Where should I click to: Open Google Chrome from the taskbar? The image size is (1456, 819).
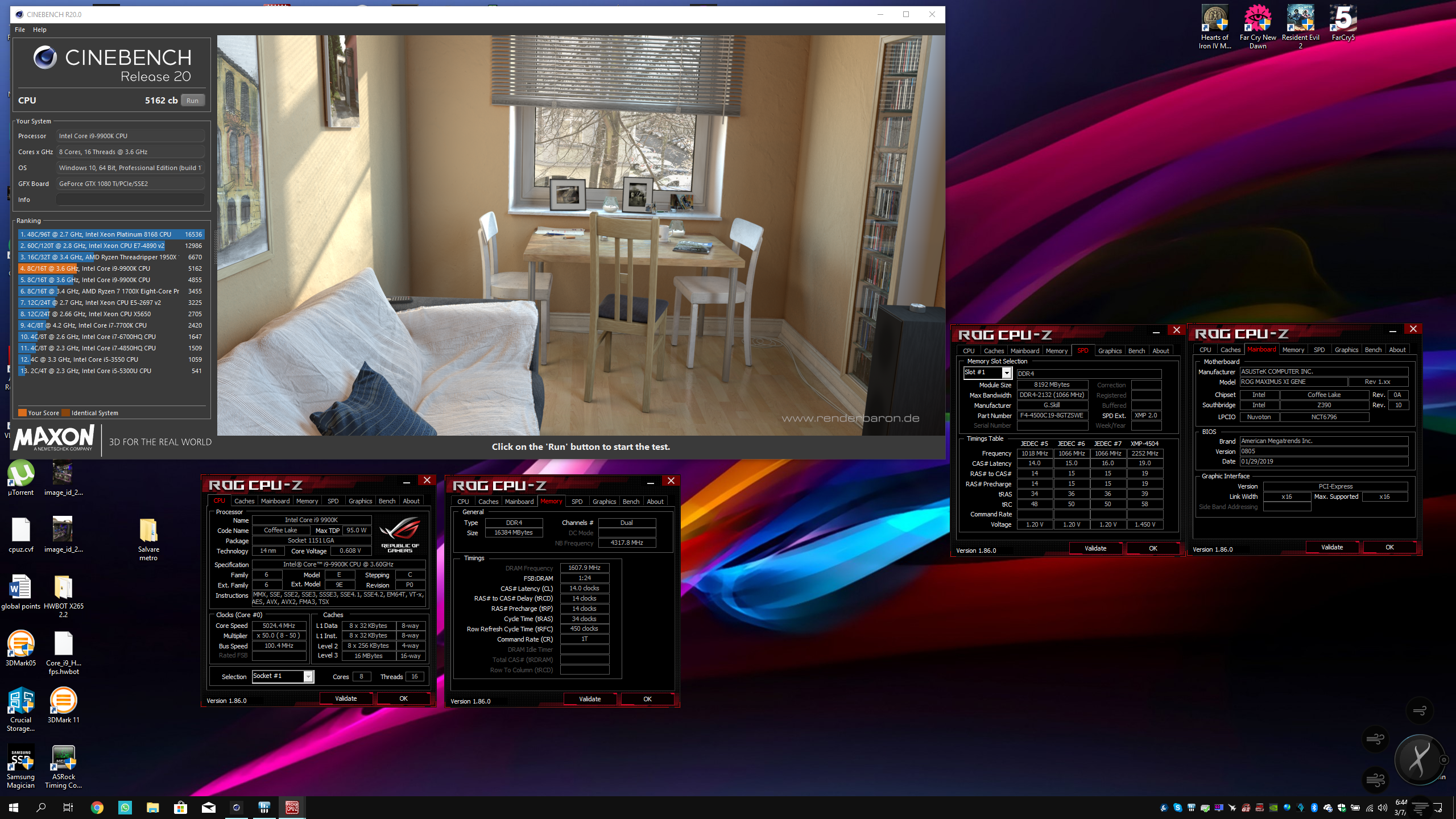[x=97, y=808]
